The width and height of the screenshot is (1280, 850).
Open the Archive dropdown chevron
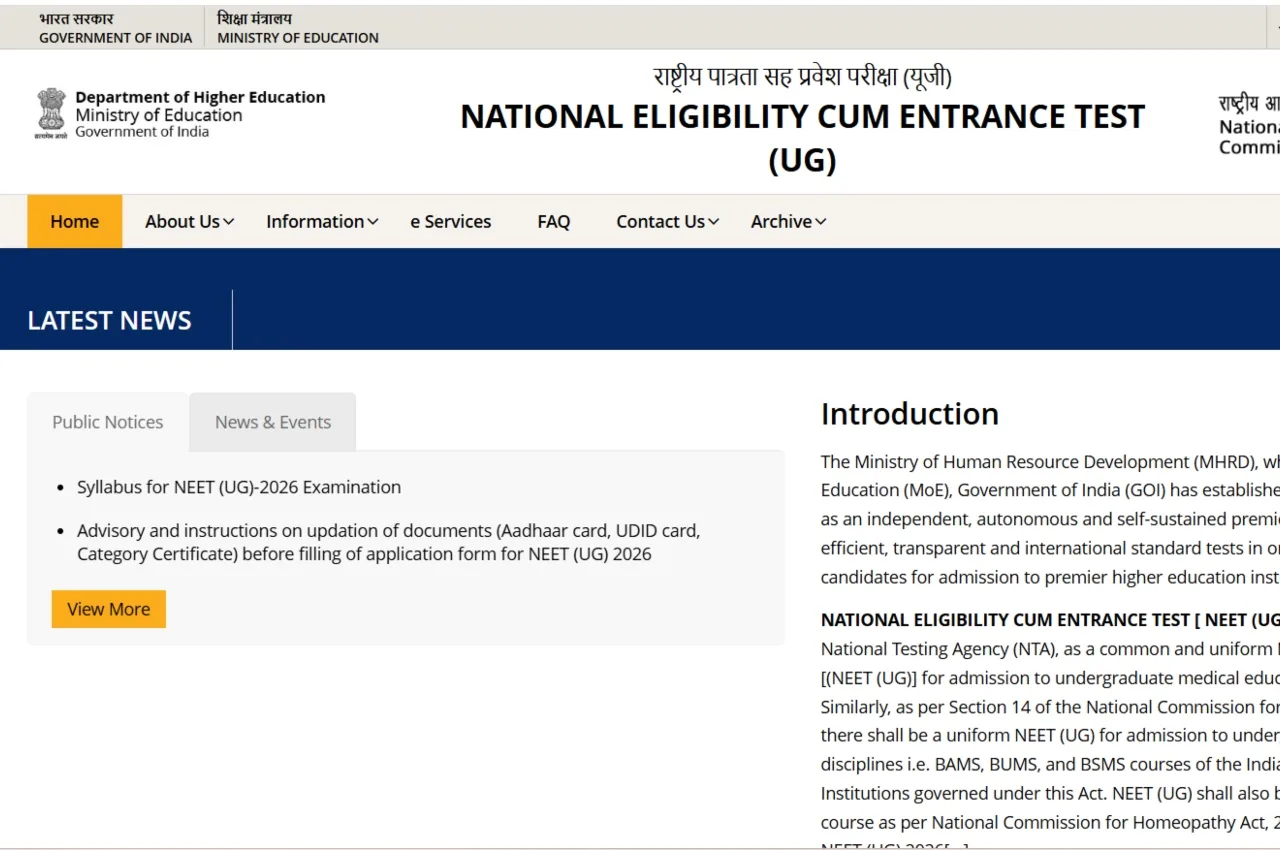click(x=821, y=222)
